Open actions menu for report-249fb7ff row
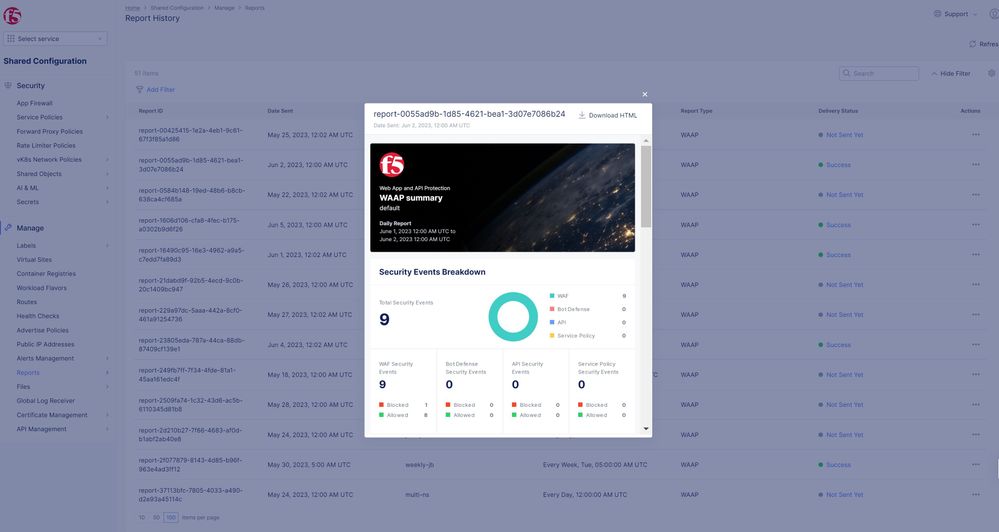The width and height of the screenshot is (999, 532). pyautogui.click(x=975, y=375)
